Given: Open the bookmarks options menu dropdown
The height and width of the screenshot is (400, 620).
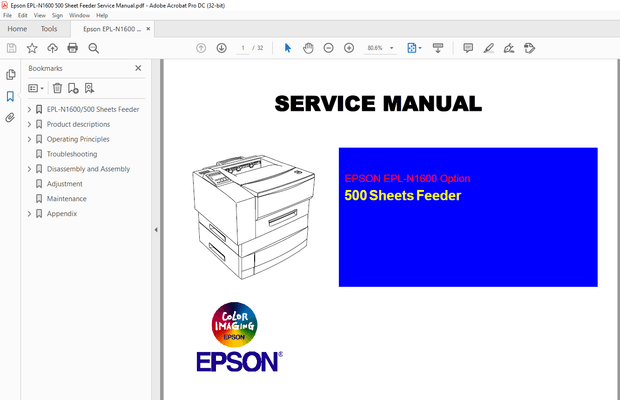Looking at the screenshot, I should coord(36,88).
